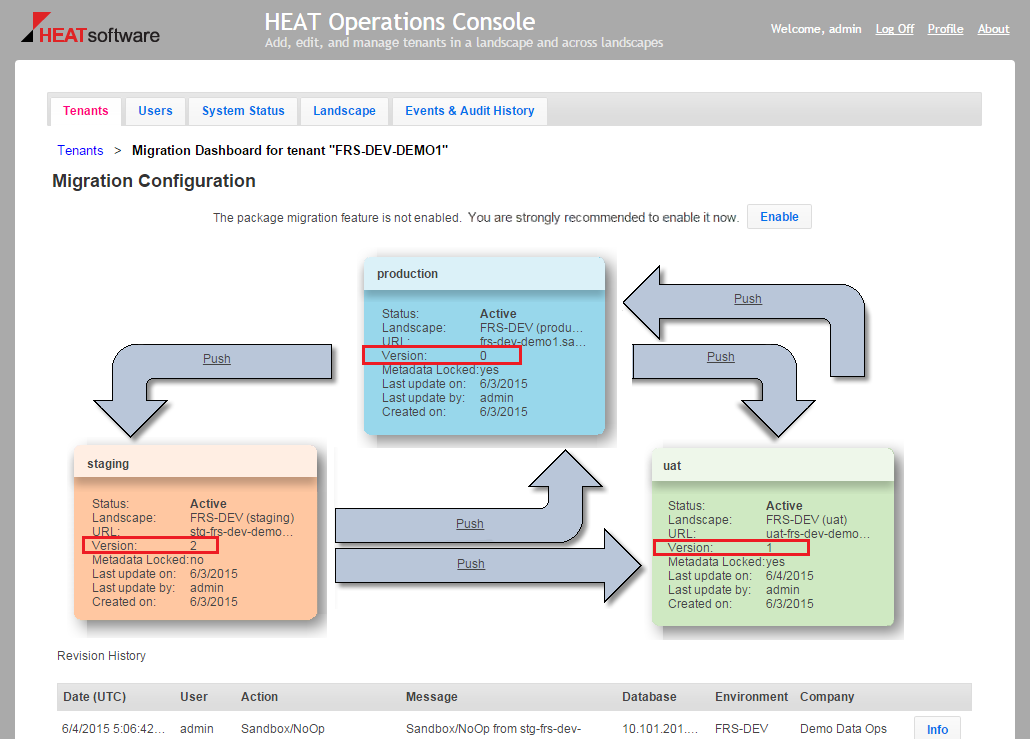Click the staging Landscape value FRS-DEV (staging)
The image size is (1030, 739).
242,518
